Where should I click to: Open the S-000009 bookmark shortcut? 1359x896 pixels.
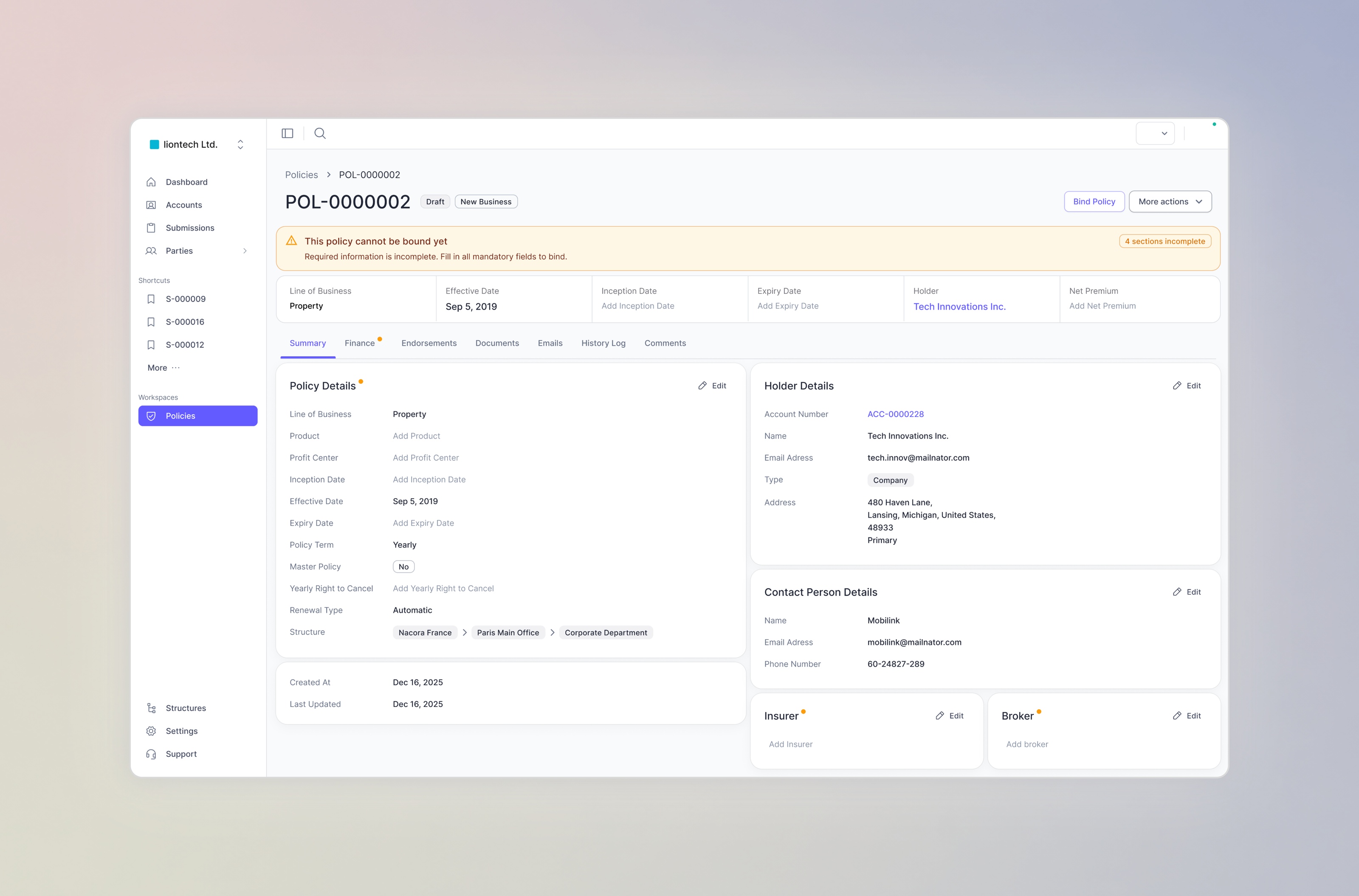[151, 299]
